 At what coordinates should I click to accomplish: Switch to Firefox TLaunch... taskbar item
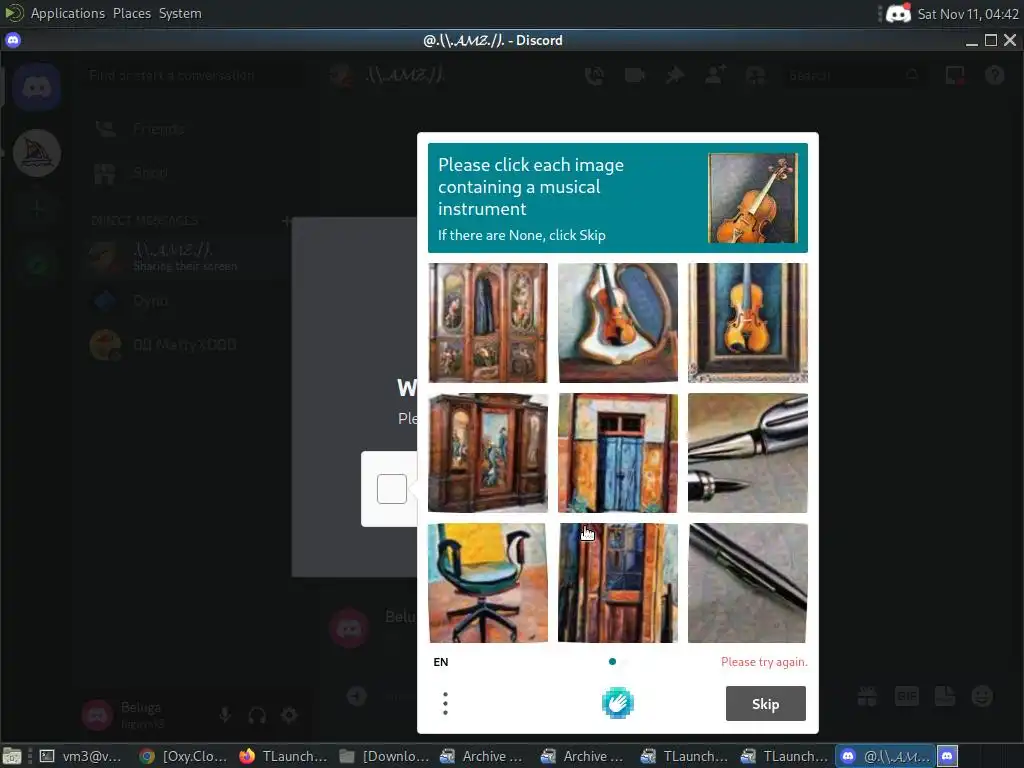(283, 756)
